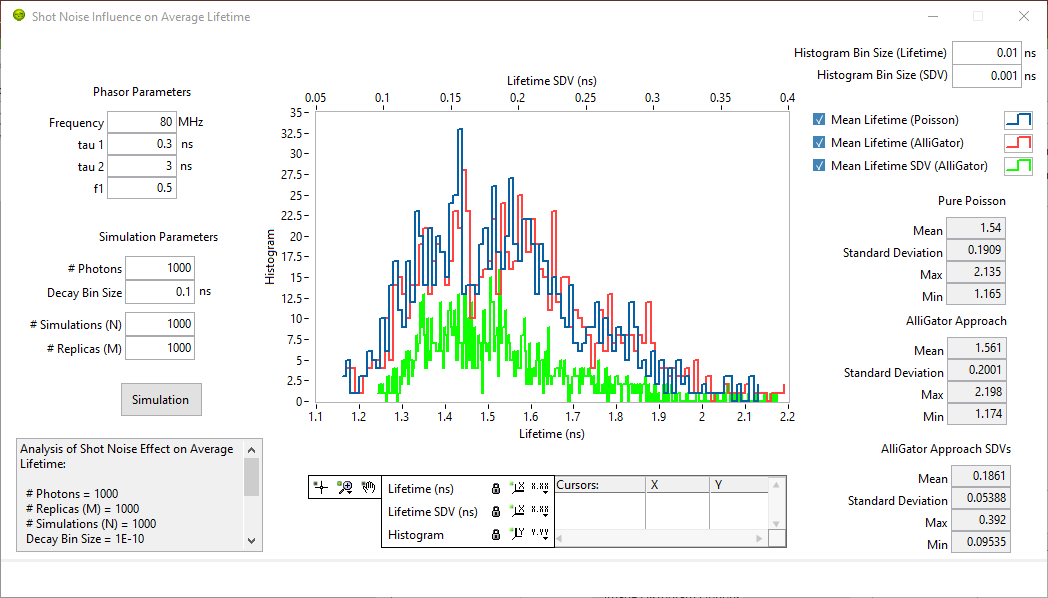
Task: Click AlliGator SDVs Standard Deviation 0.05388
Action: [x=980, y=498]
